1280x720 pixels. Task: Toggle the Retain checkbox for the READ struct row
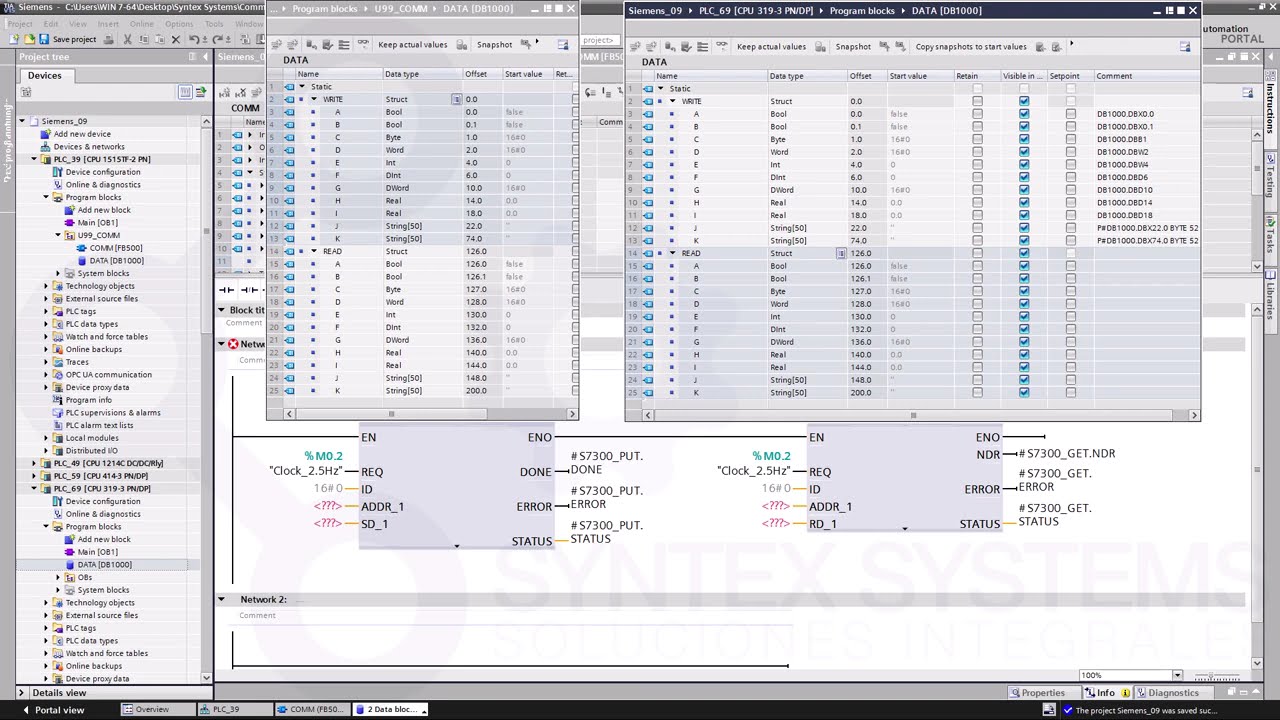point(977,253)
